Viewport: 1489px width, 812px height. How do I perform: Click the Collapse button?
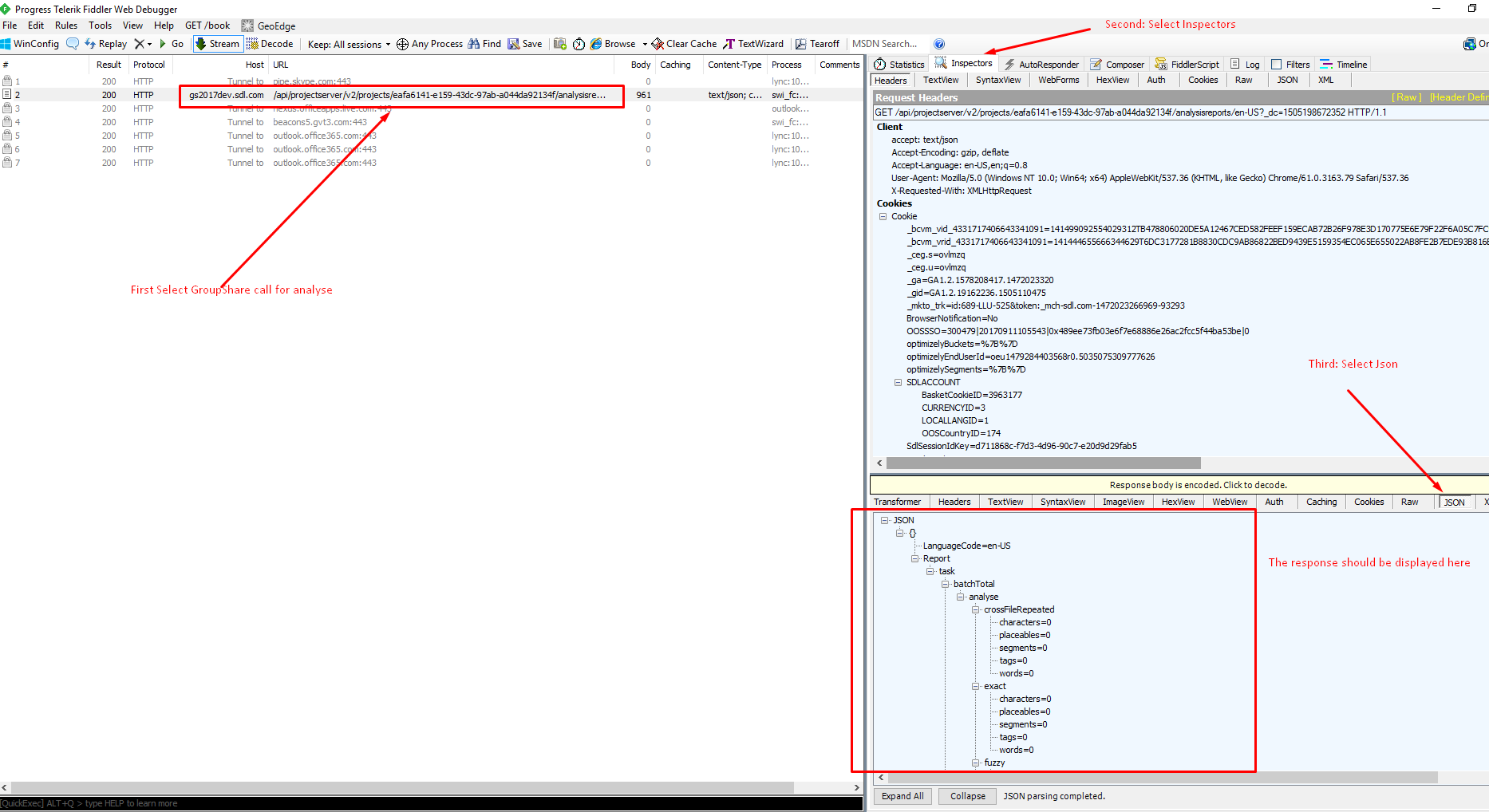click(x=967, y=796)
